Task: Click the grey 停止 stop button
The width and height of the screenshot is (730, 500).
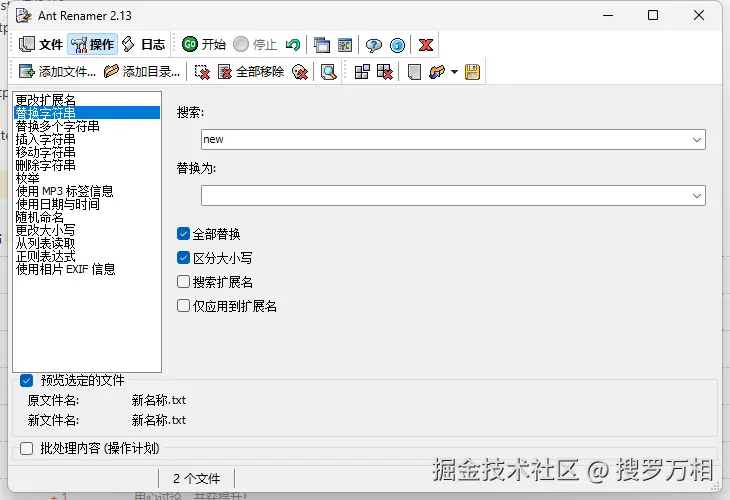Action: [x=255, y=45]
